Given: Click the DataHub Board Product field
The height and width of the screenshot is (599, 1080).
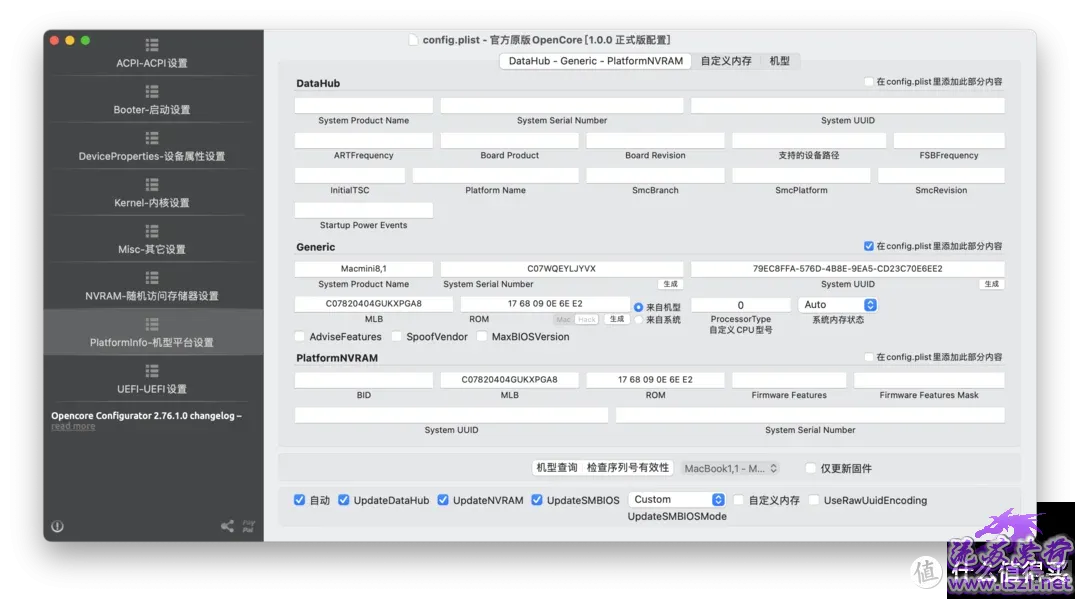Looking at the screenshot, I should pos(510,140).
